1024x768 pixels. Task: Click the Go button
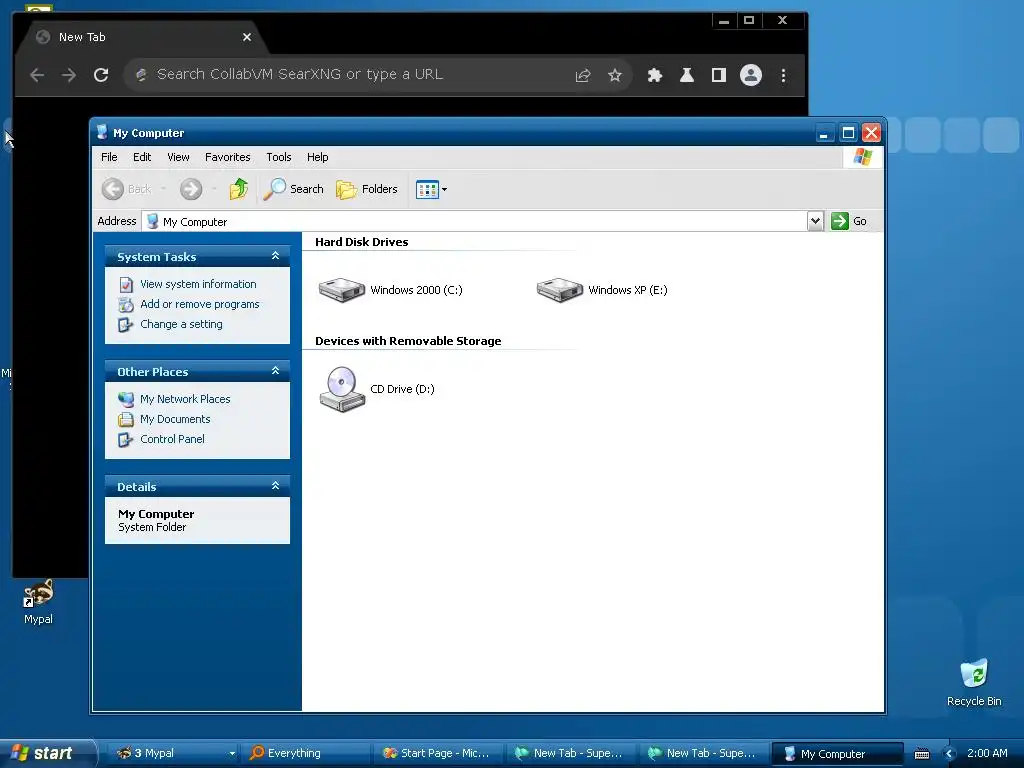click(x=849, y=221)
